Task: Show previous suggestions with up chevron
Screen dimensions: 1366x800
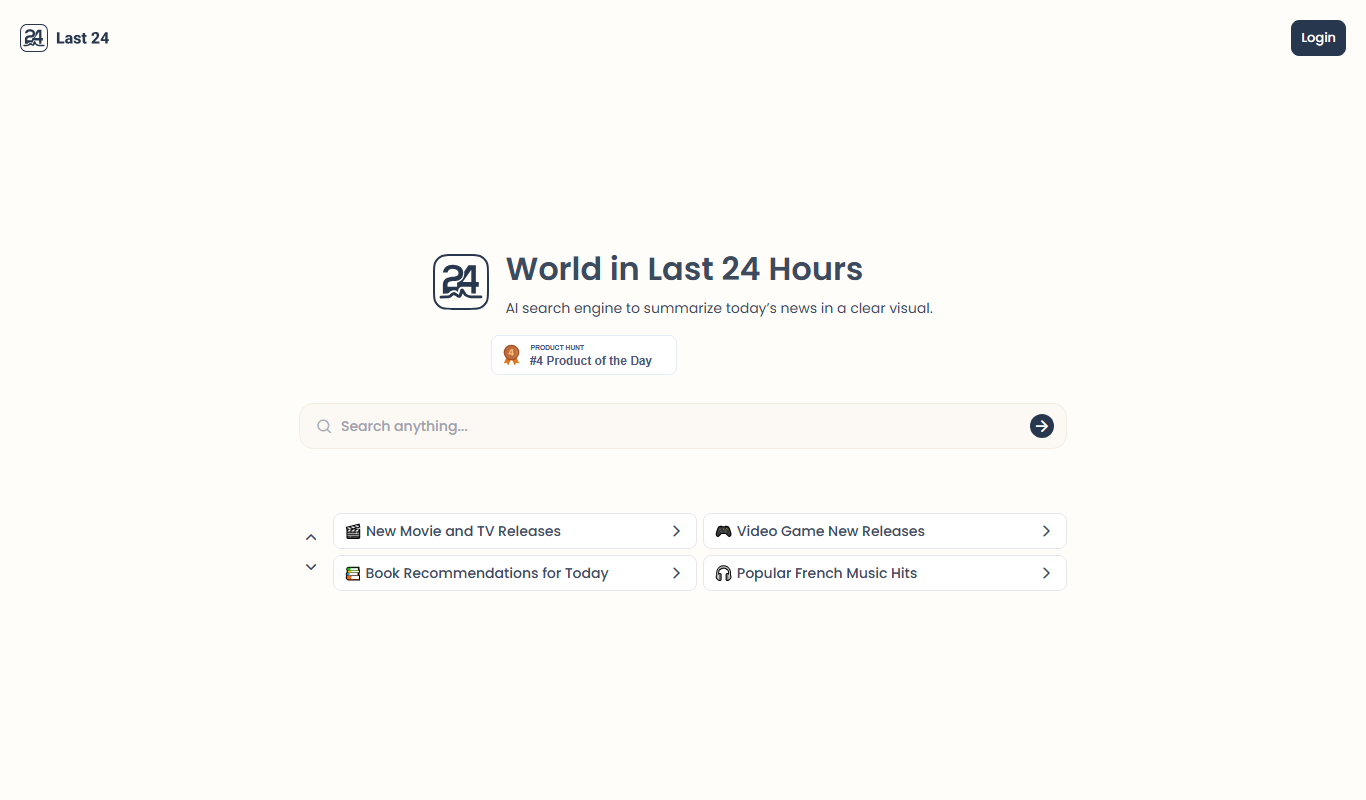Action: point(311,537)
